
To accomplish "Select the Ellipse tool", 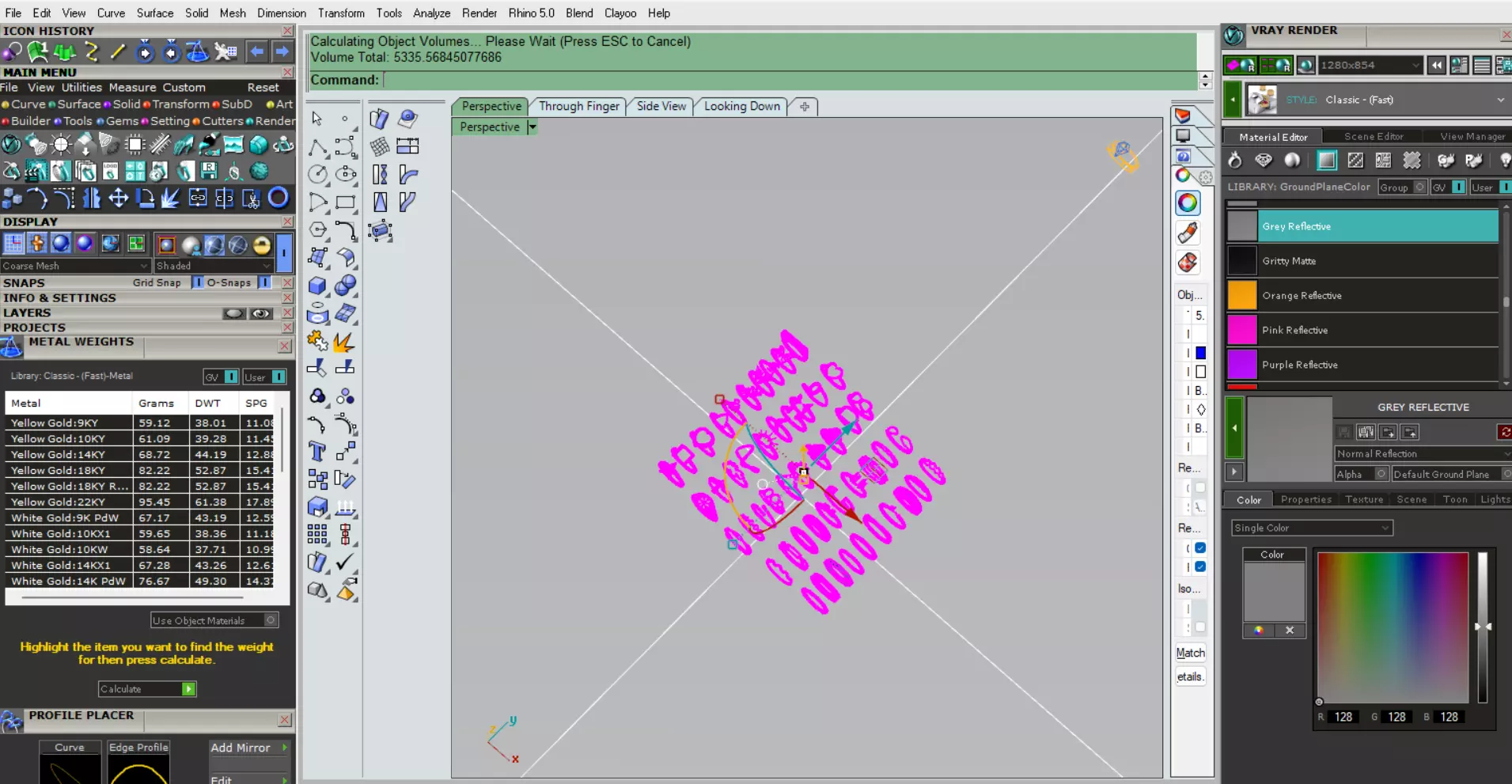I will (346, 175).
